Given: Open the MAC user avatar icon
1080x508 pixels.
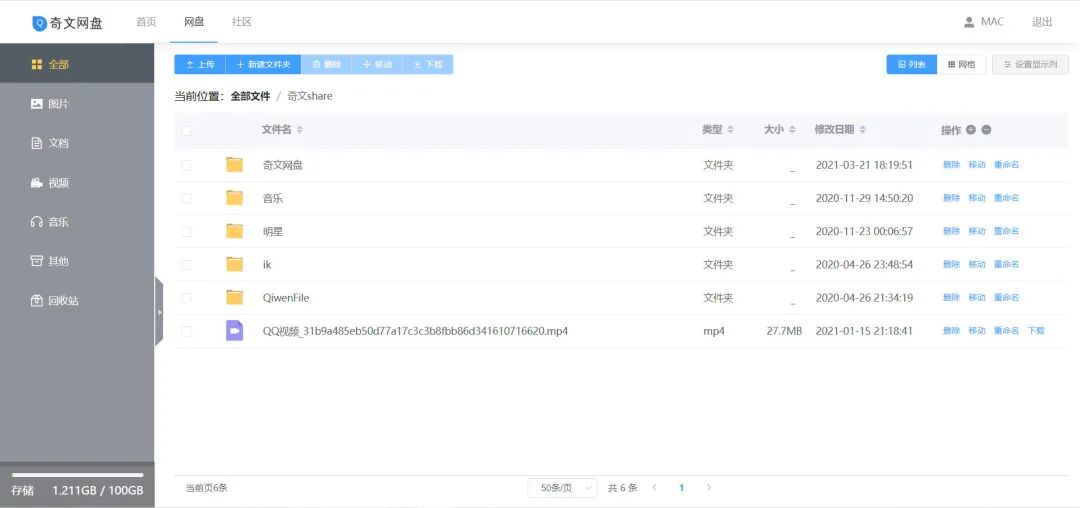Looking at the screenshot, I should pyautogui.click(x=969, y=22).
